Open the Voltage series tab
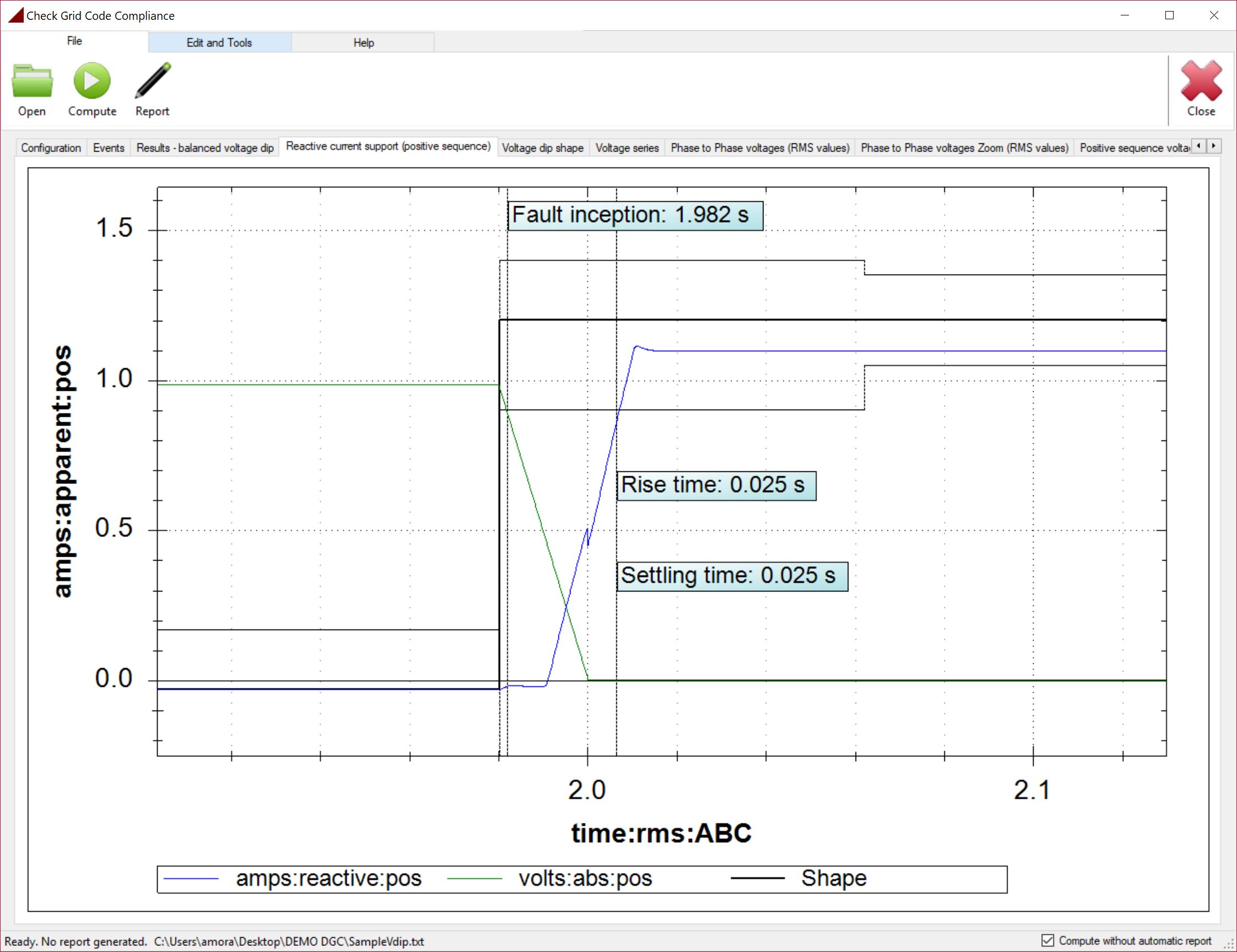 [x=627, y=148]
